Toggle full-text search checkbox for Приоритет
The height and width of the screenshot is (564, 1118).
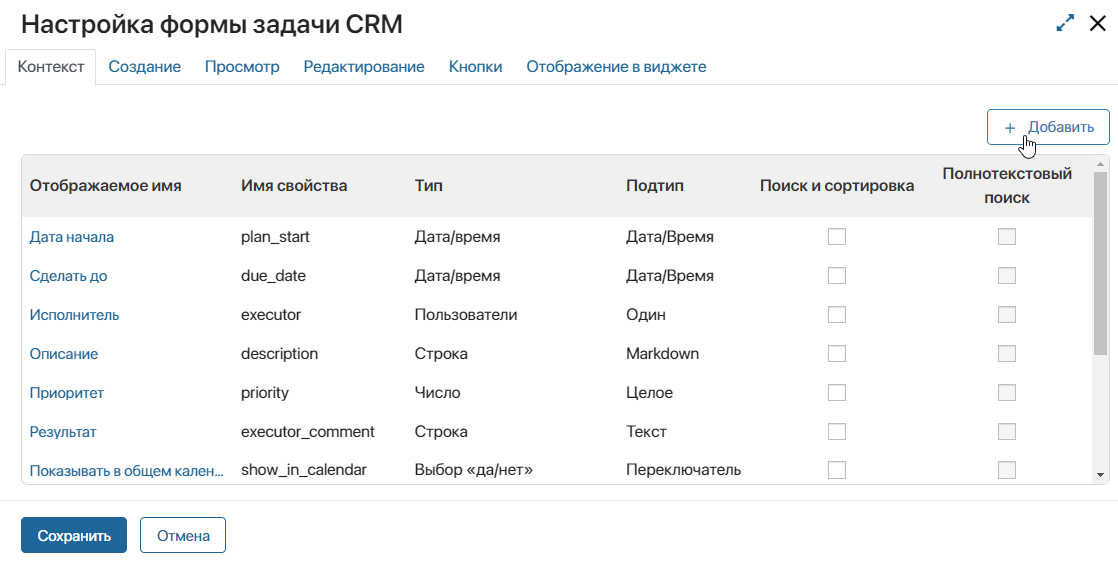tap(1007, 393)
